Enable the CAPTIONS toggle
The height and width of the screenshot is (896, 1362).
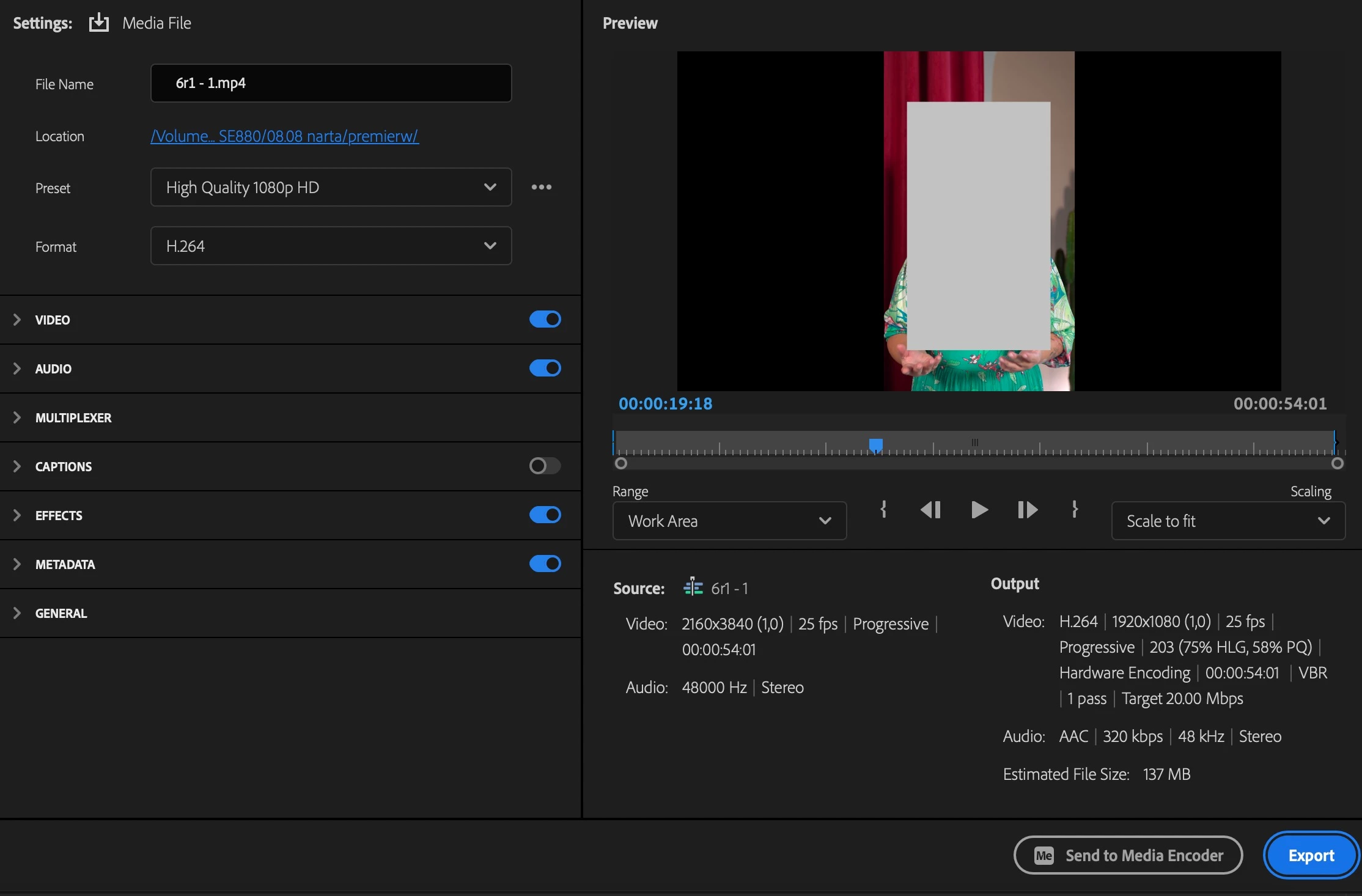[x=545, y=466]
